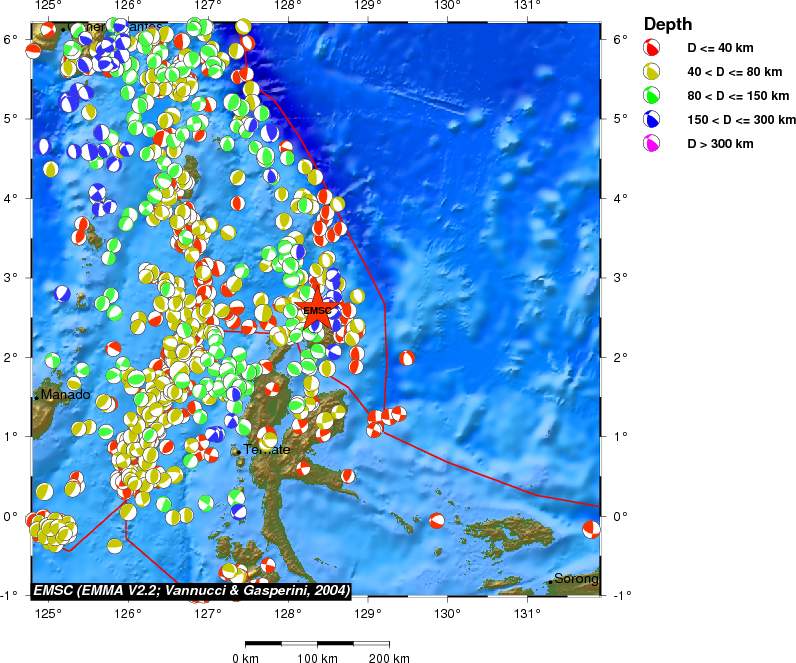Click the Ternate city label
The height and width of the screenshot is (663, 796).
pos(267,450)
